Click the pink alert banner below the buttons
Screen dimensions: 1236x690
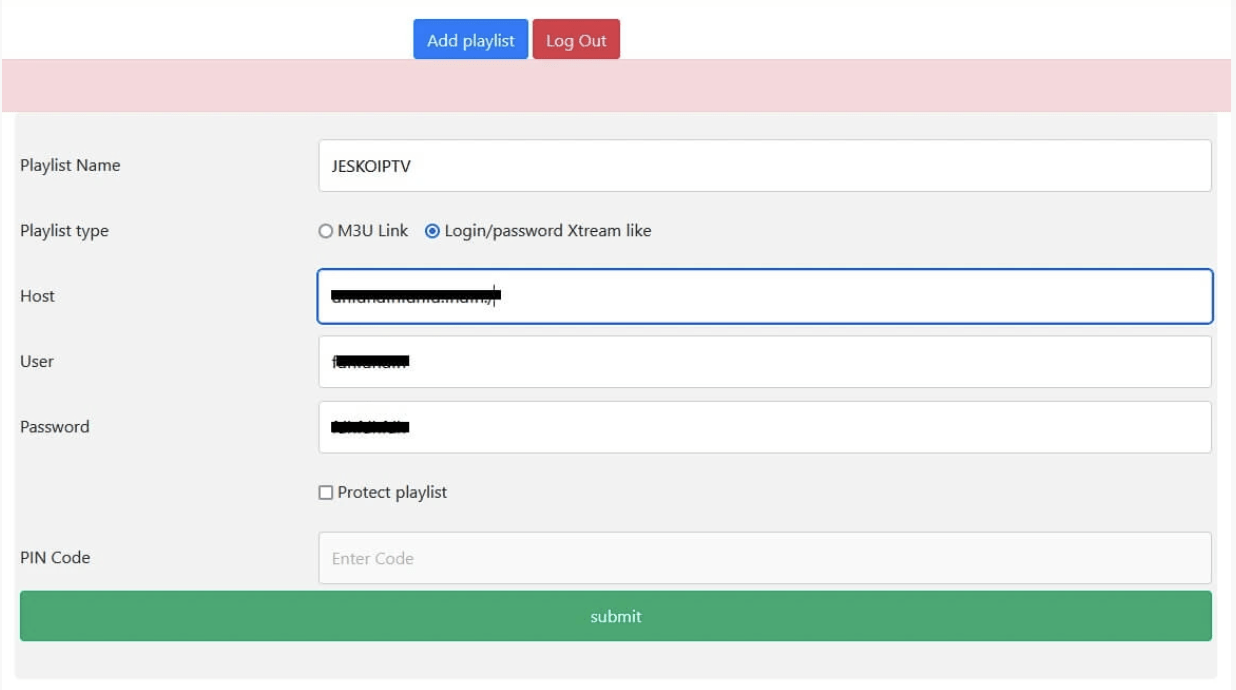pos(615,86)
